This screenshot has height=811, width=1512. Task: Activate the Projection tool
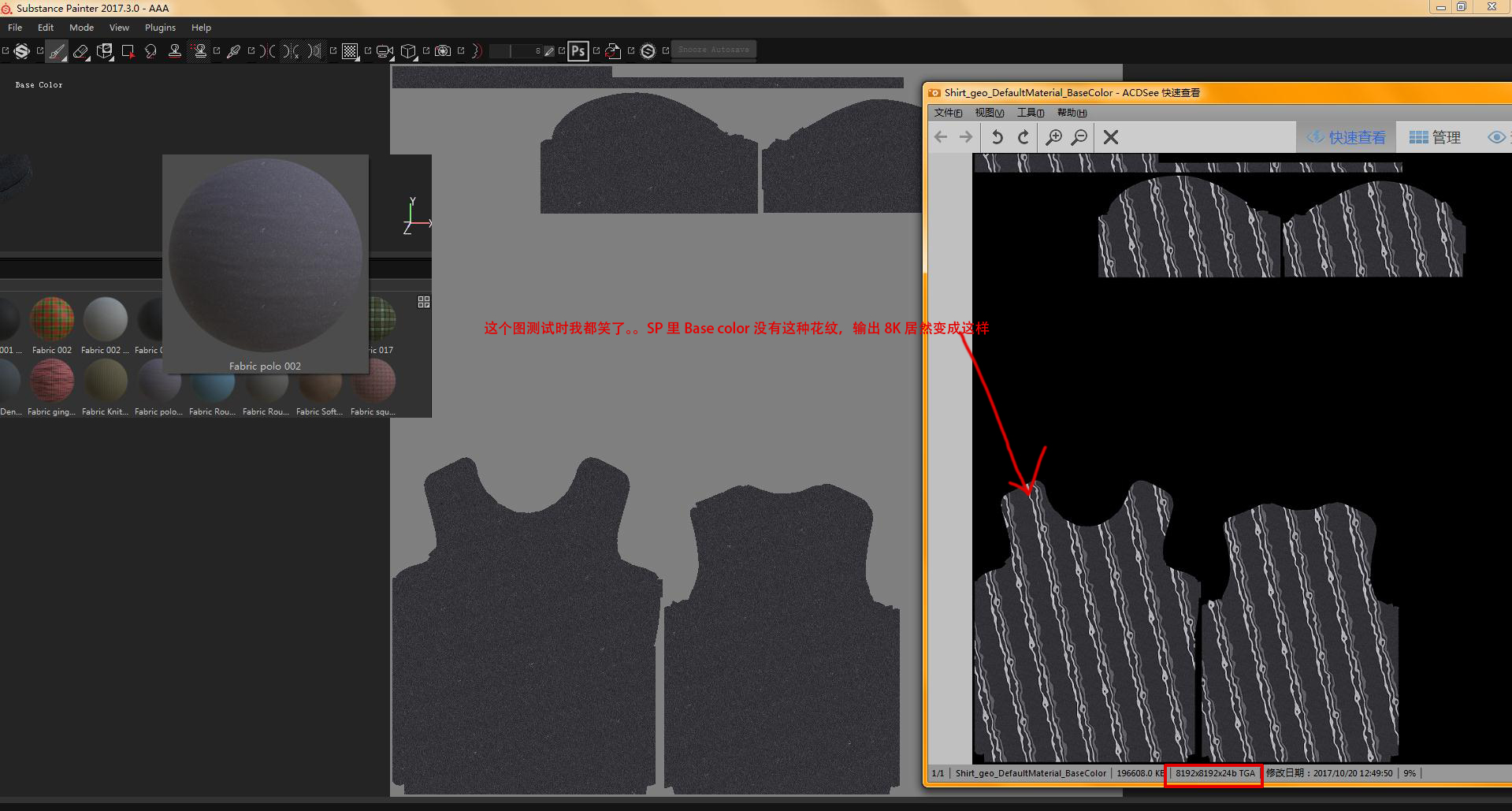point(104,52)
